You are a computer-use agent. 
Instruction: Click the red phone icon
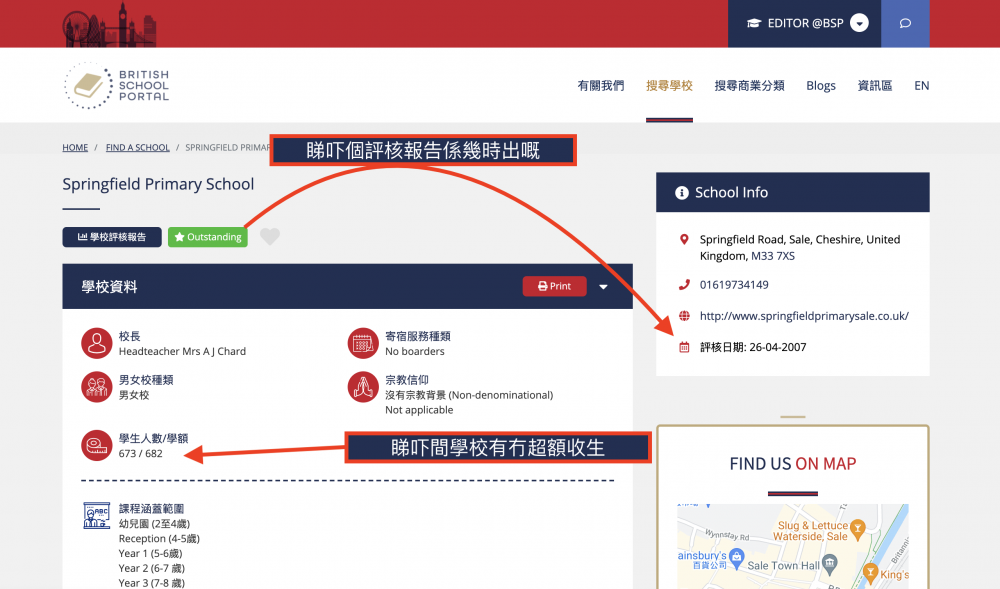(x=684, y=285)
